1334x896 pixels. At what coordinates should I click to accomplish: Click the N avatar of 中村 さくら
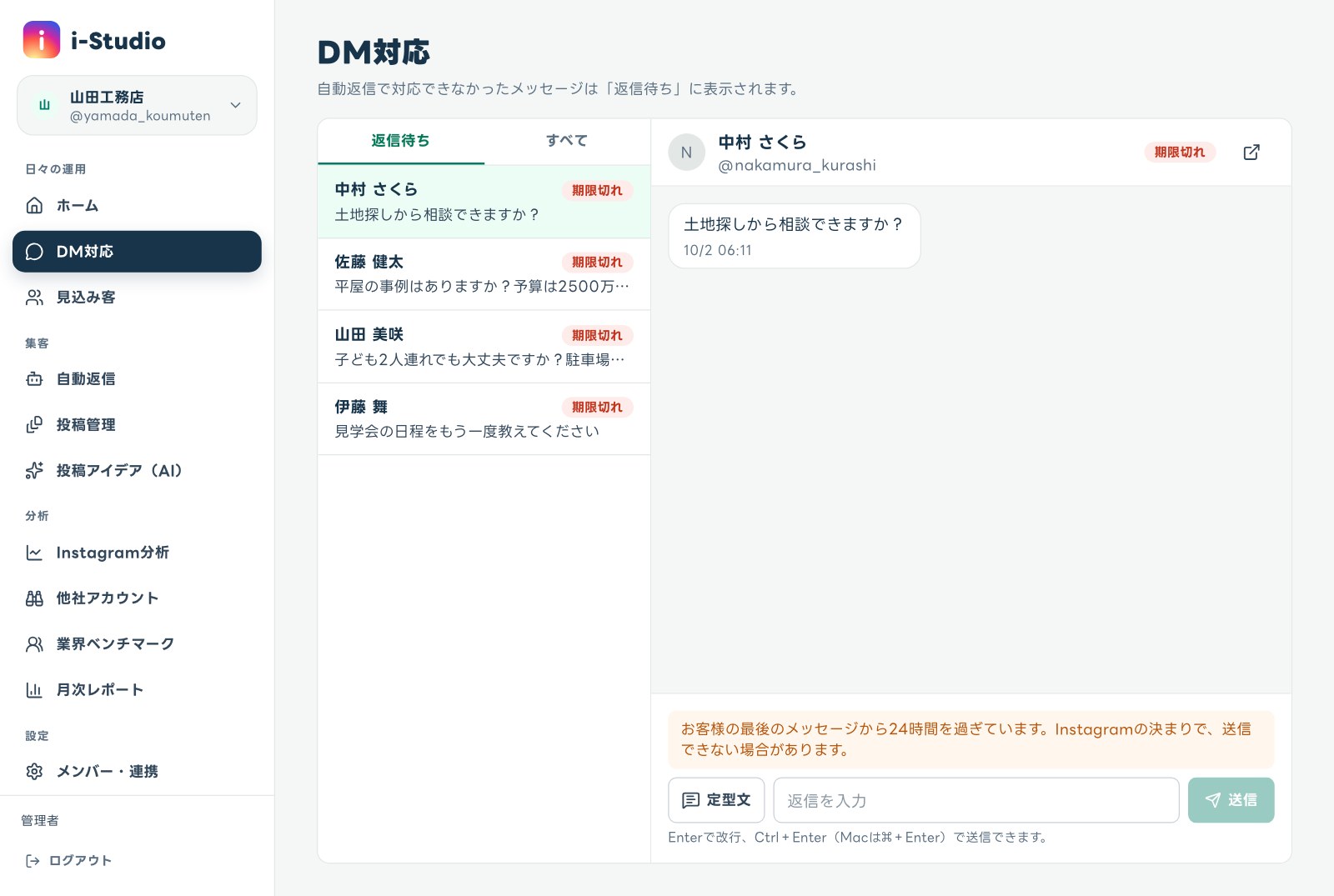click(x=687, y=153)
